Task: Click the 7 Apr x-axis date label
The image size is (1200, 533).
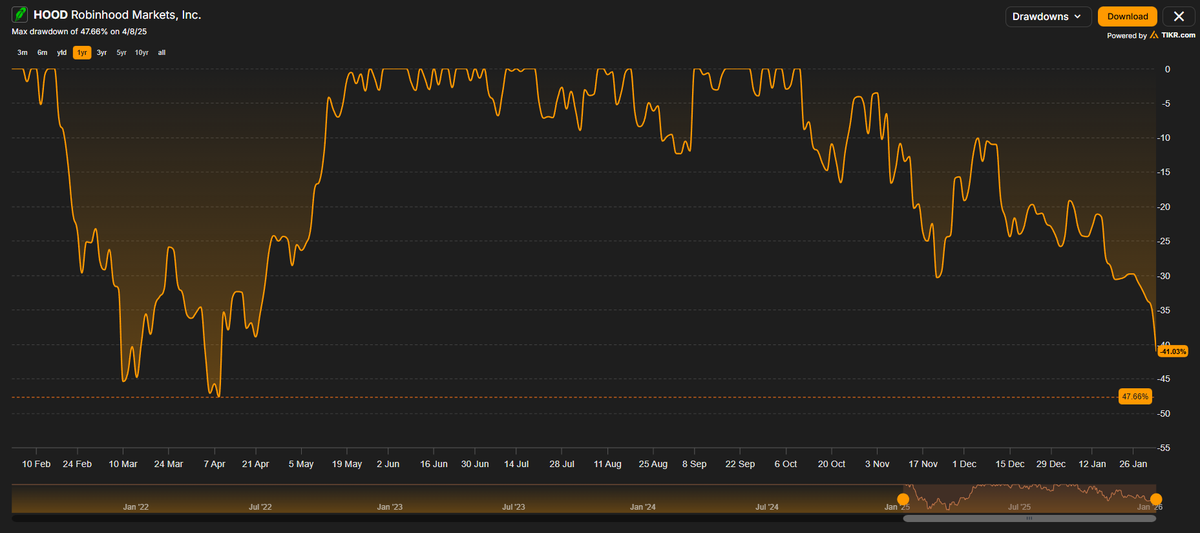Action: (215, 464)
